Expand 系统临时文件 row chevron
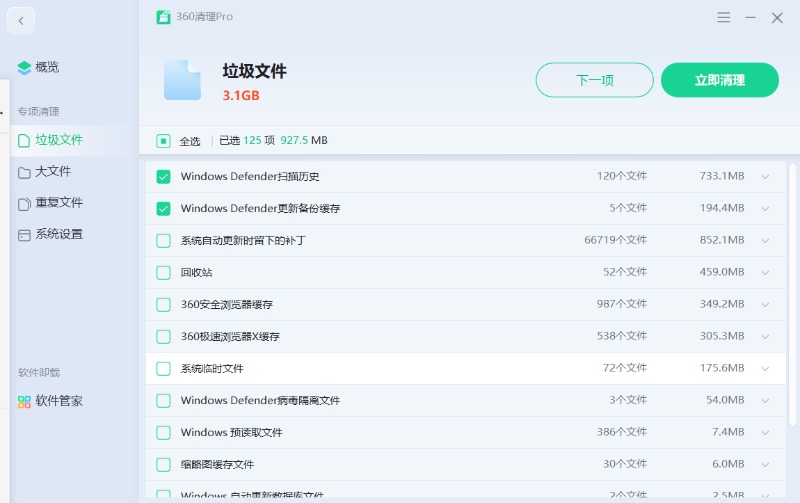This screenshot has height=503, width=800. pyautogui.click(x=765, y=369)
